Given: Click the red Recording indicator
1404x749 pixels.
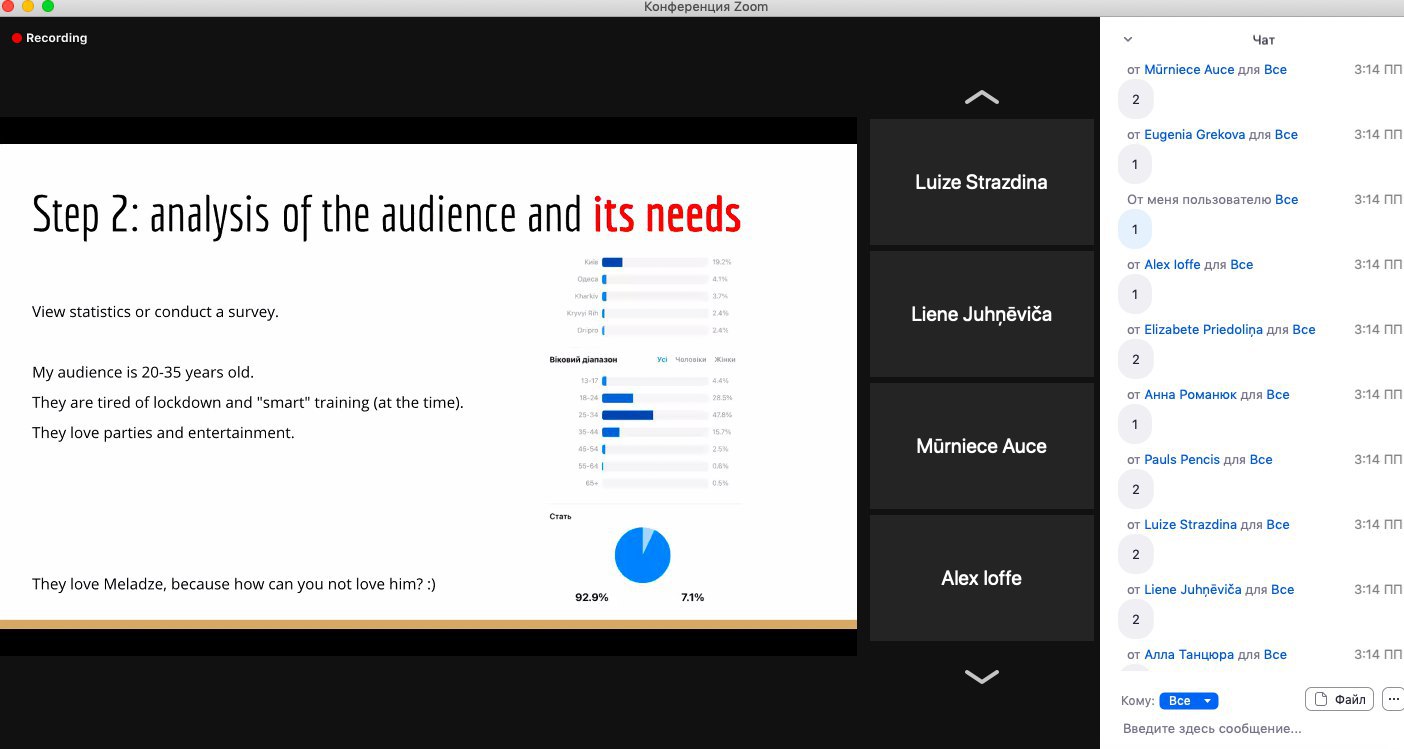Looking at the screenshot, I should pyautogui.click(x=50, y=38).
